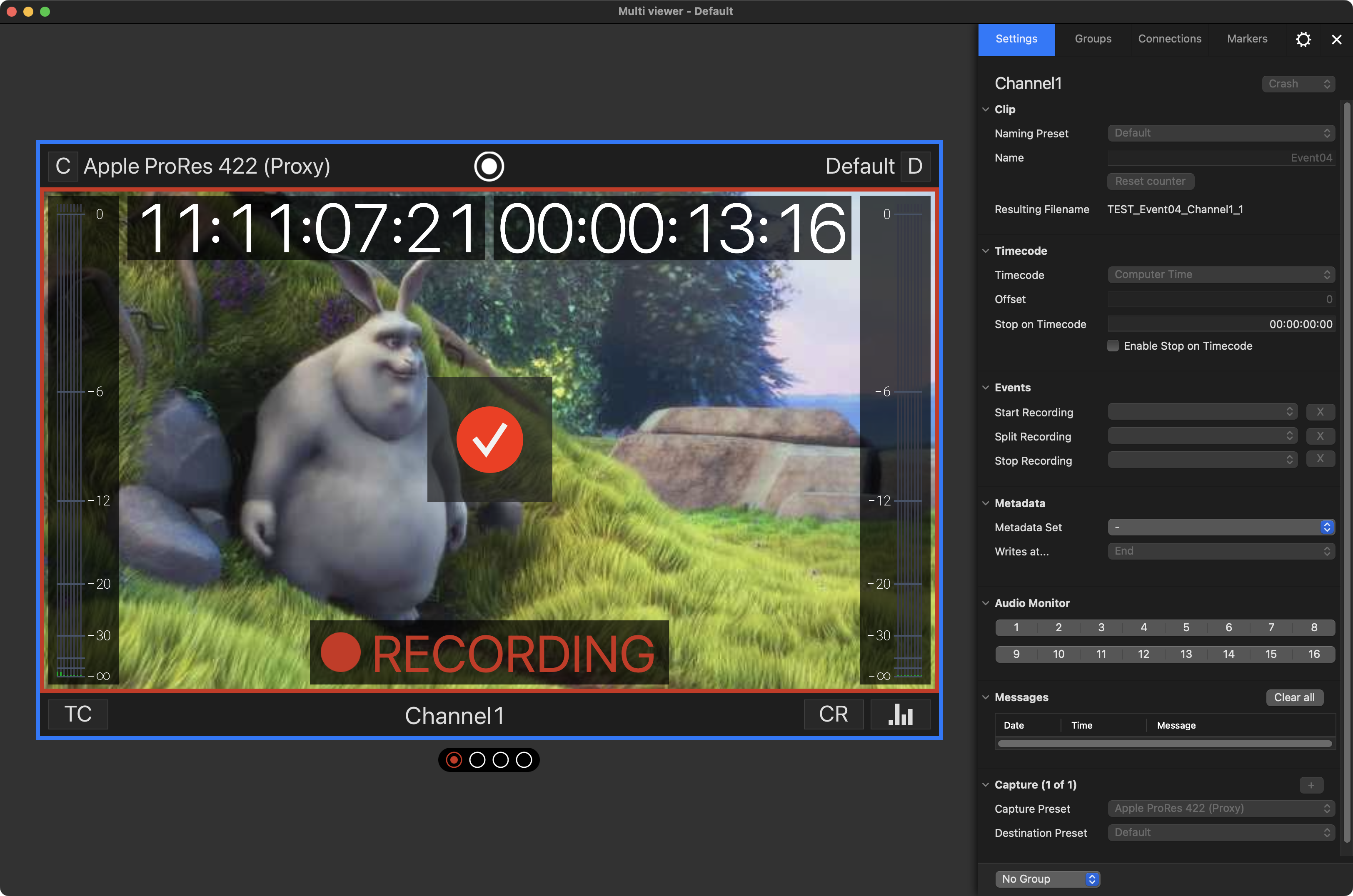Open the gear settings icon in panel

pos(1303,40)
